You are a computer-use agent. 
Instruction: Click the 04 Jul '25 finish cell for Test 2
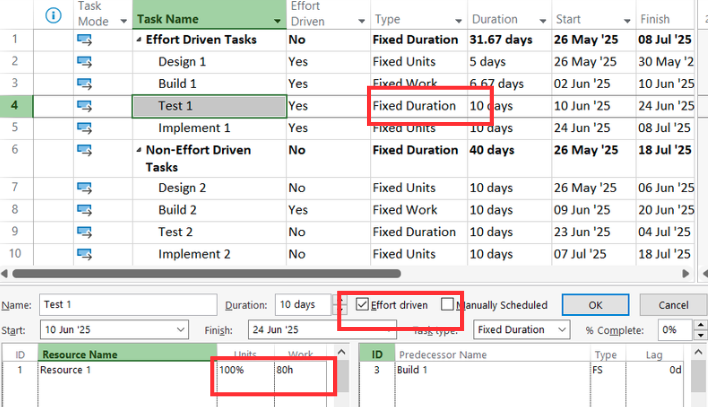click(x=665, y=232)
